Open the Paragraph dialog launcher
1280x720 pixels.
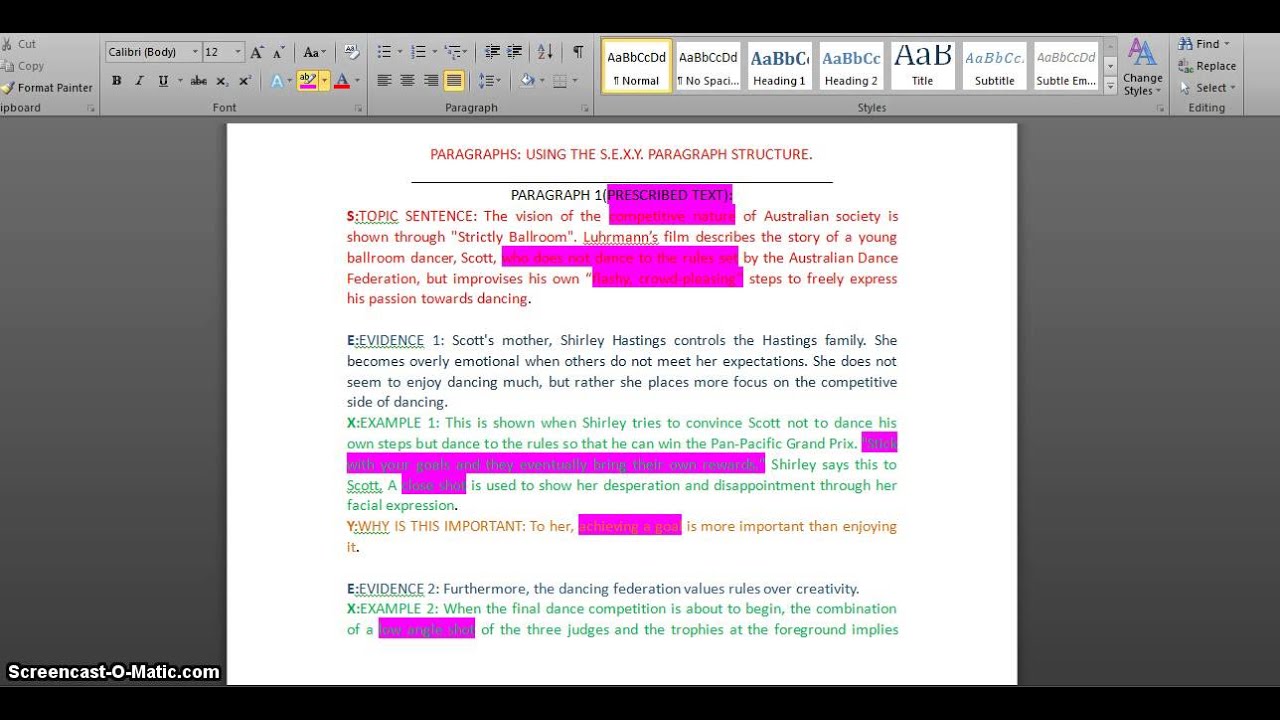coord(585,108)
